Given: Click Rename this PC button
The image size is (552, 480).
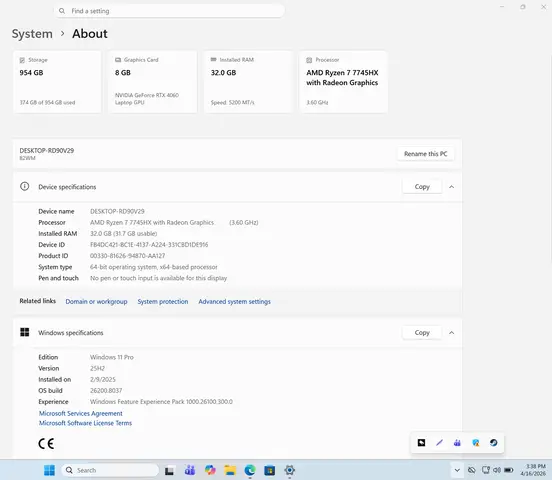Looking at the screenshot, I should click(425, 154).
